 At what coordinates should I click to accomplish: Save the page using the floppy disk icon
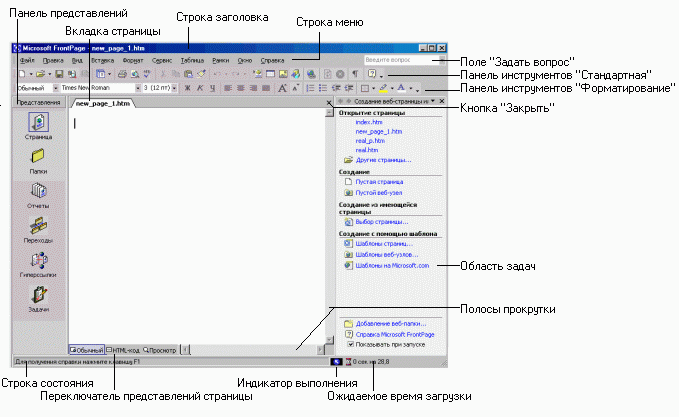59,74
